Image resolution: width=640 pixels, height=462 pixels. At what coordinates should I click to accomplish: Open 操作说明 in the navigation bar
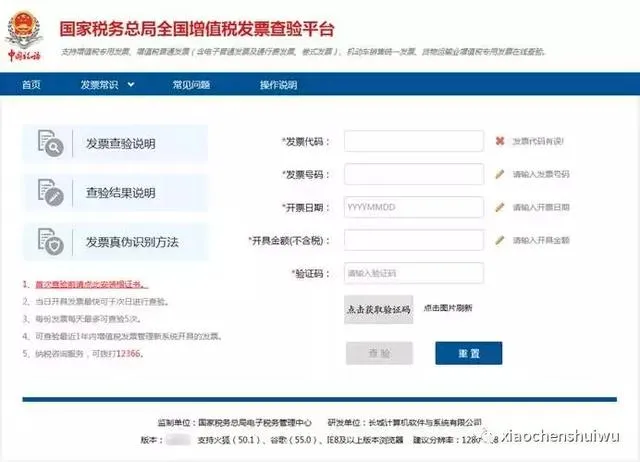pos(278,84)
